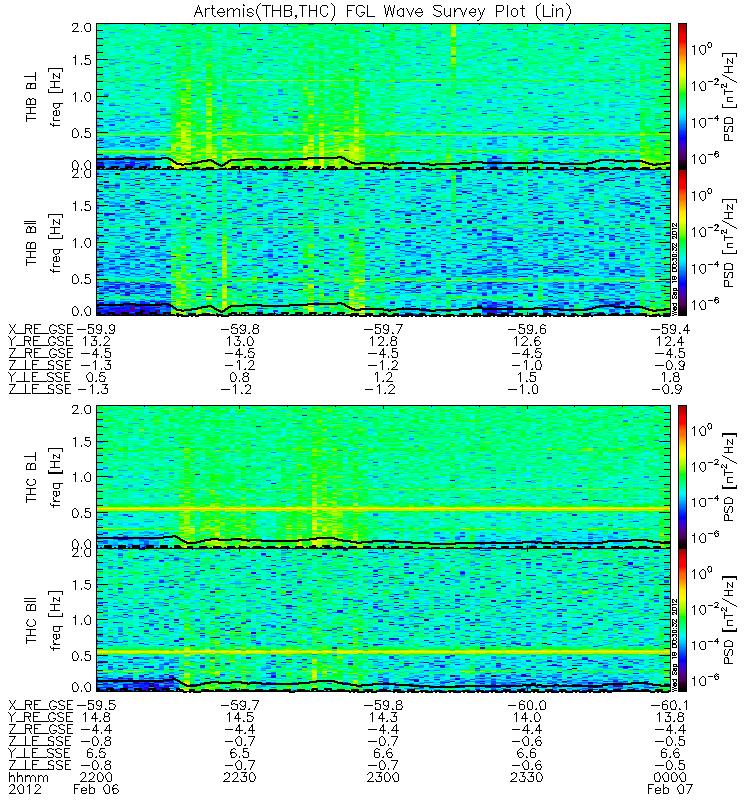Click the '0000' time tick label

(x=670, y=778)
